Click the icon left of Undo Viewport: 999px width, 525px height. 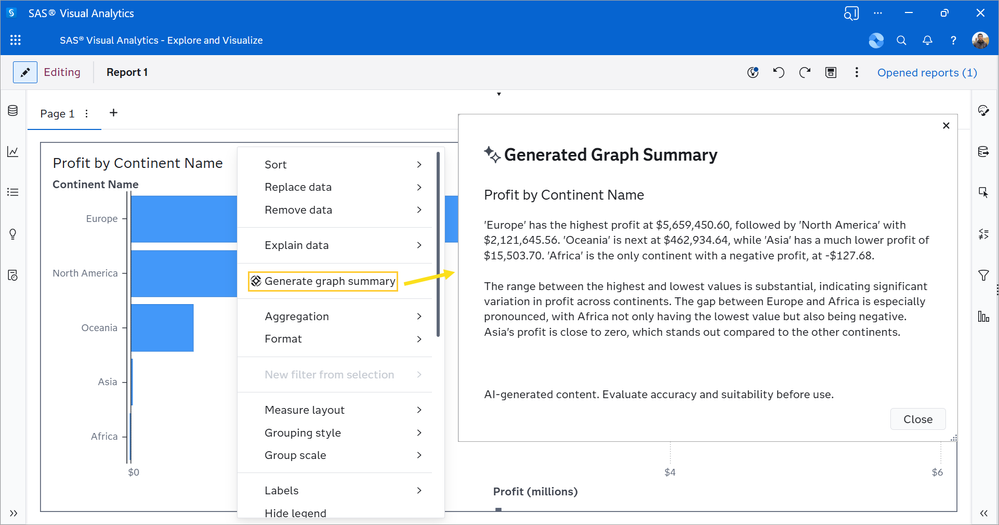pyautogui.click(x=753, y=73)
